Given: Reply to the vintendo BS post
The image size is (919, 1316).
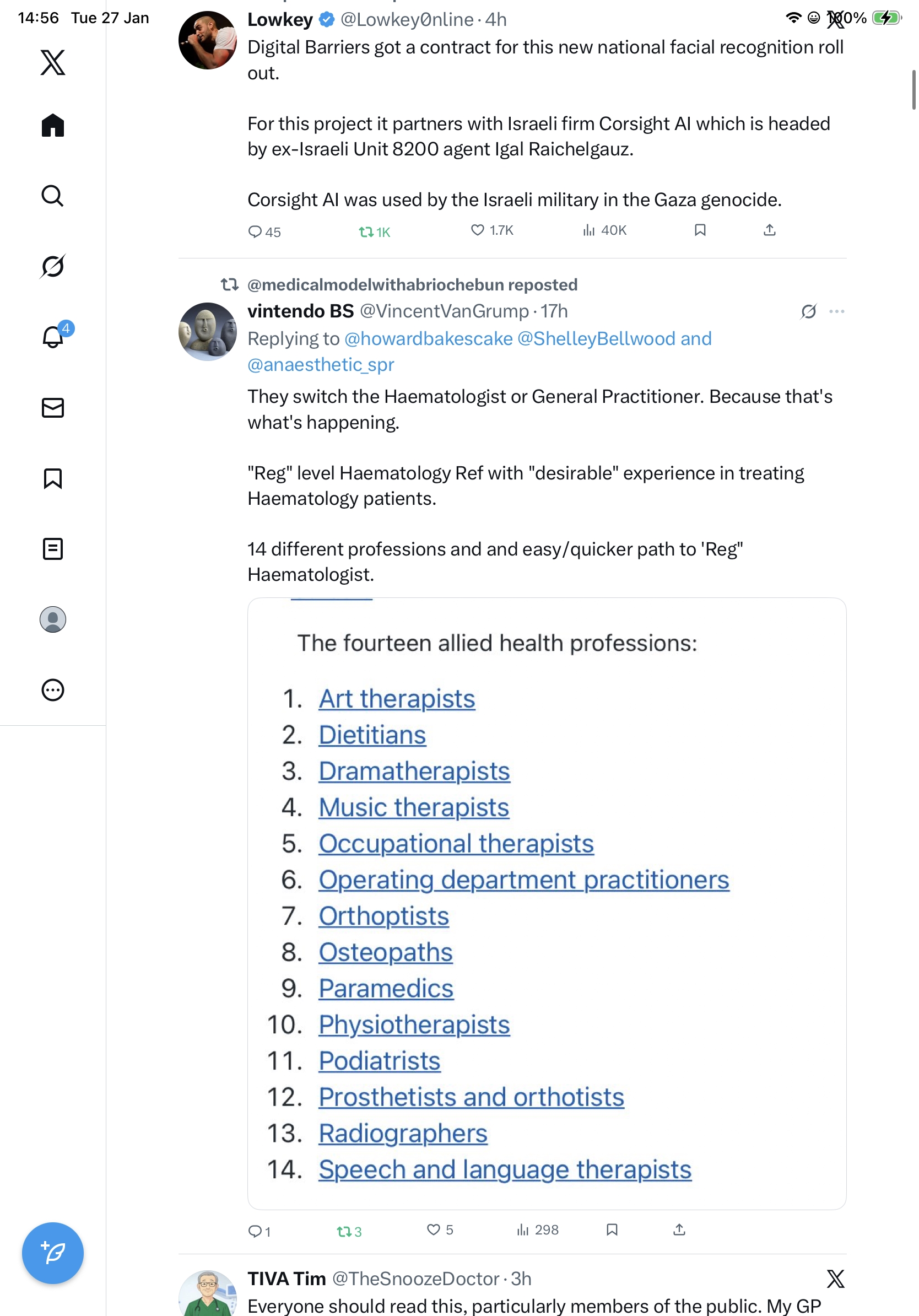Looking at the screenshot, I should click(255, 1231).
